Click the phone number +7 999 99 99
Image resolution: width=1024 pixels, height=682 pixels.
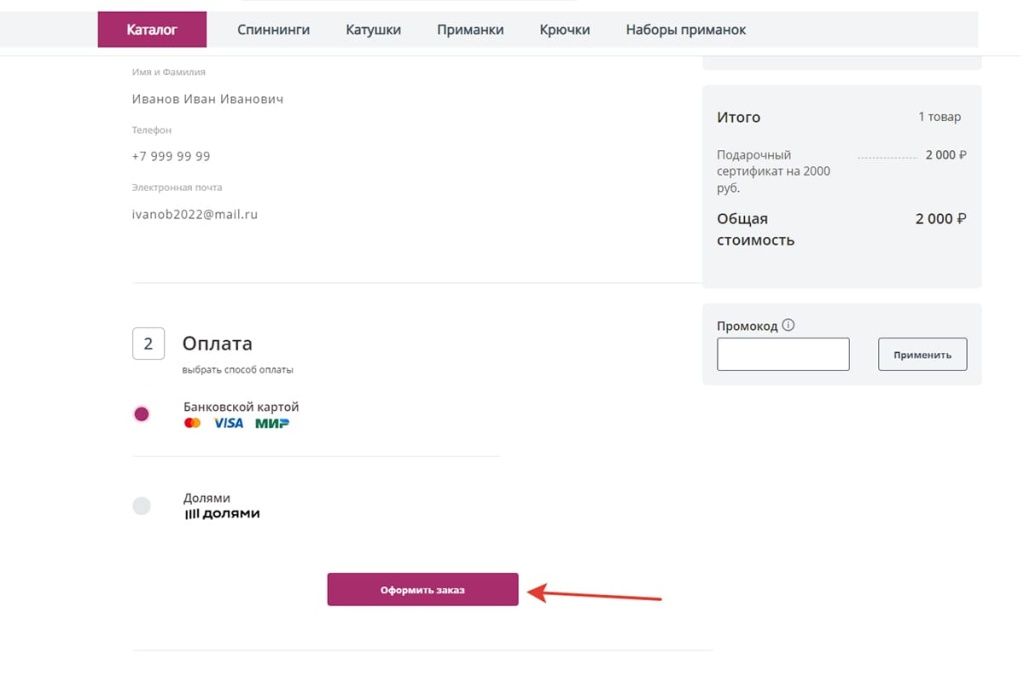click(171, 157)
